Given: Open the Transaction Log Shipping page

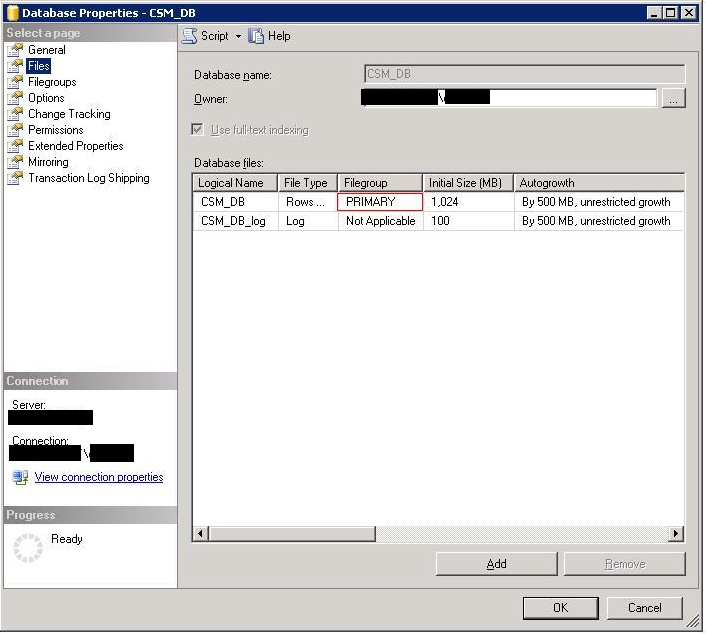Looking at the screenshot, I should [x=88, y=178].
